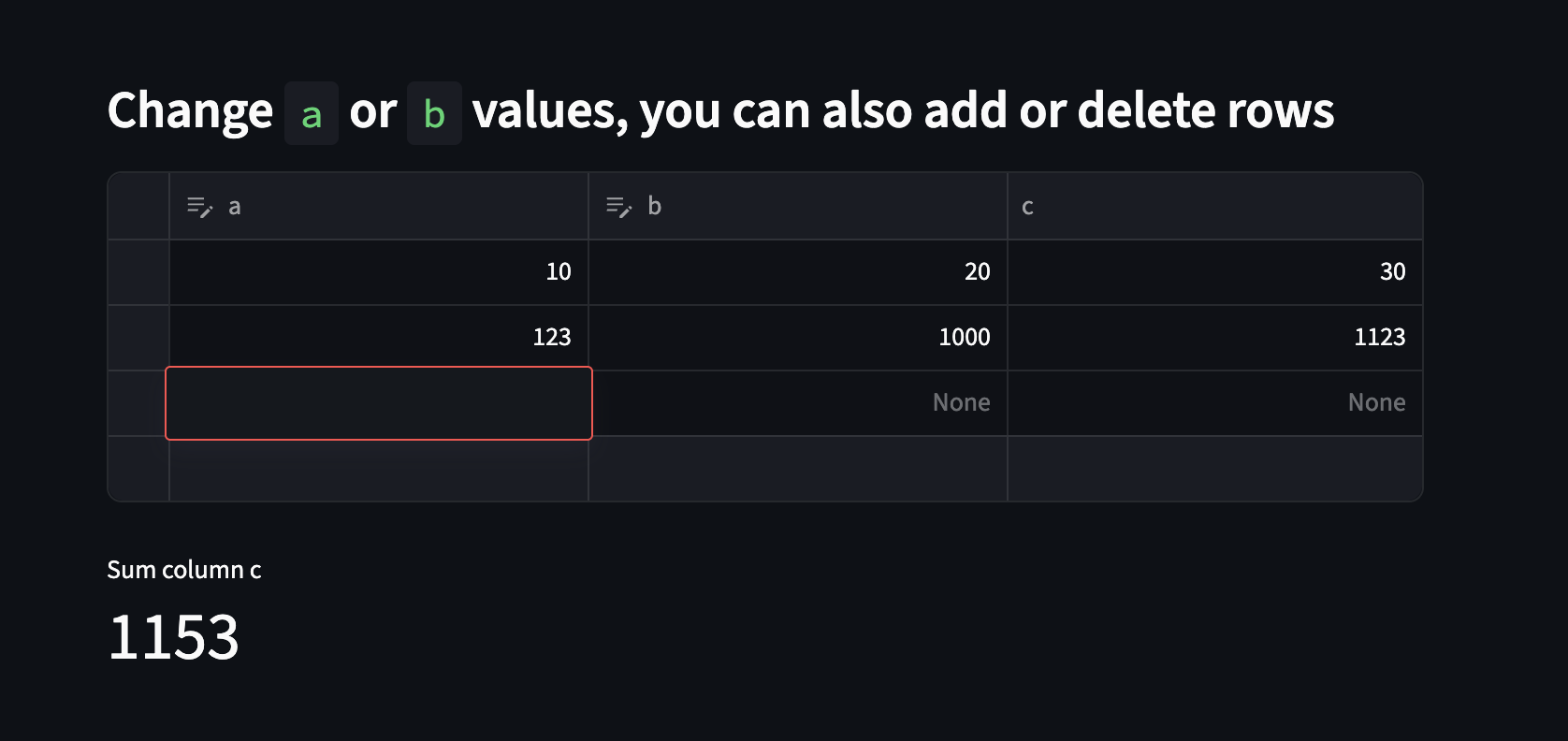Select the column c header
The width and height of the screenshot is (1568, 741).
click(x=1215, y=207)
